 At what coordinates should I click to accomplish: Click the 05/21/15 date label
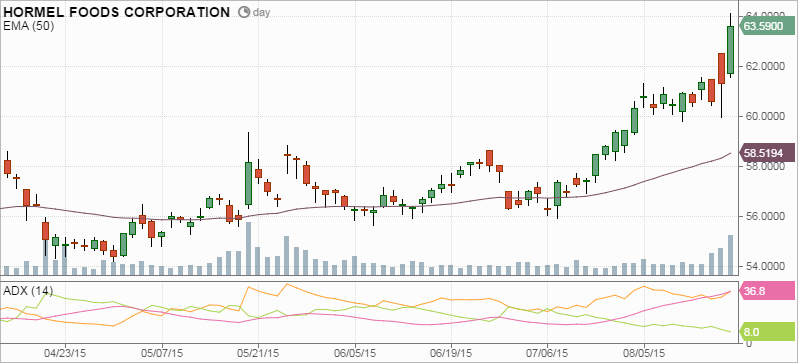(258, 352)
